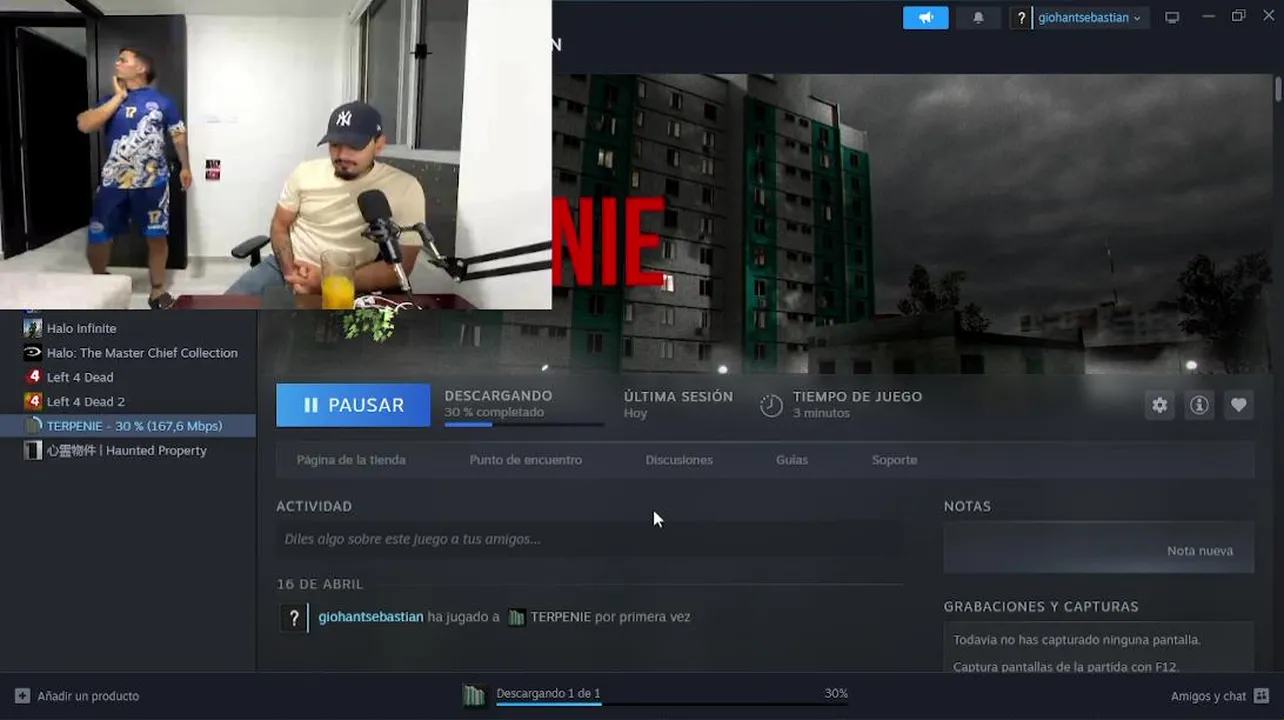This screenshot has height=720, width=1284.
Task: Switch to Big Picture mode monitor icon
Action: point(1172,17)
